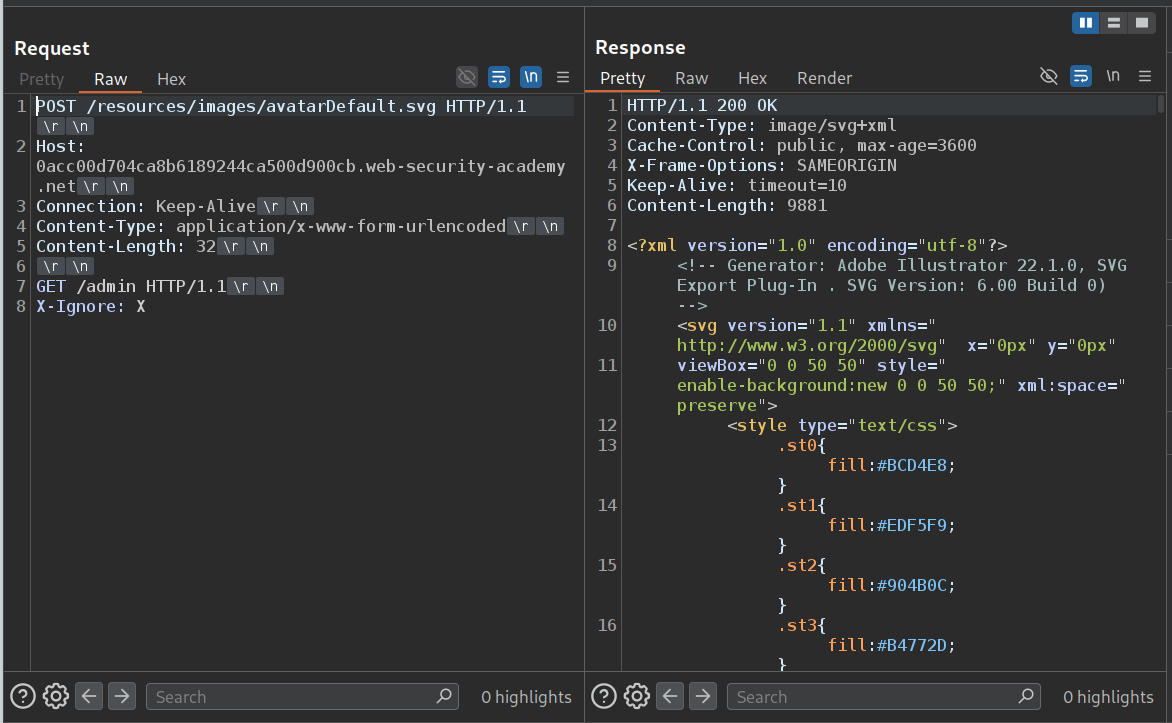The width and height of the screenshot is (1172, 723).
Task: Go to next match in Request search
Action: [x=121, y=696]
